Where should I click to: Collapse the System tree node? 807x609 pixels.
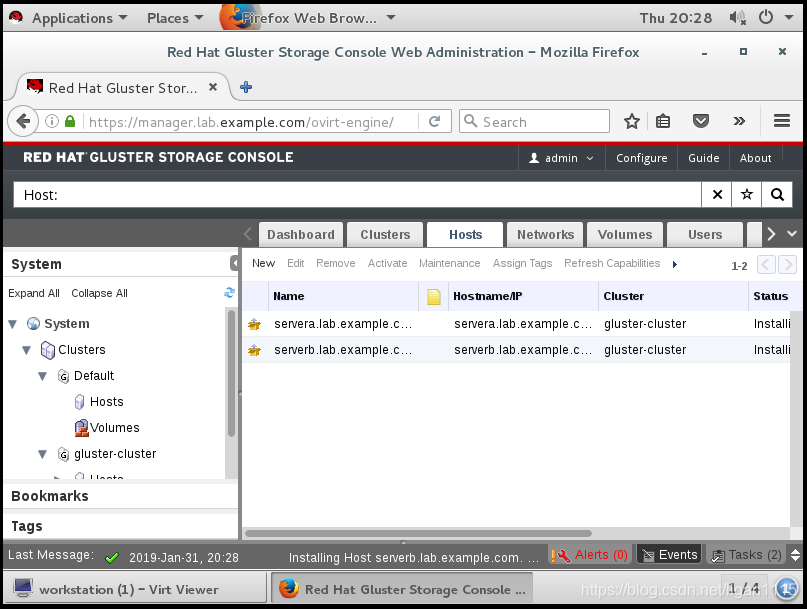[x=13, y=324]
